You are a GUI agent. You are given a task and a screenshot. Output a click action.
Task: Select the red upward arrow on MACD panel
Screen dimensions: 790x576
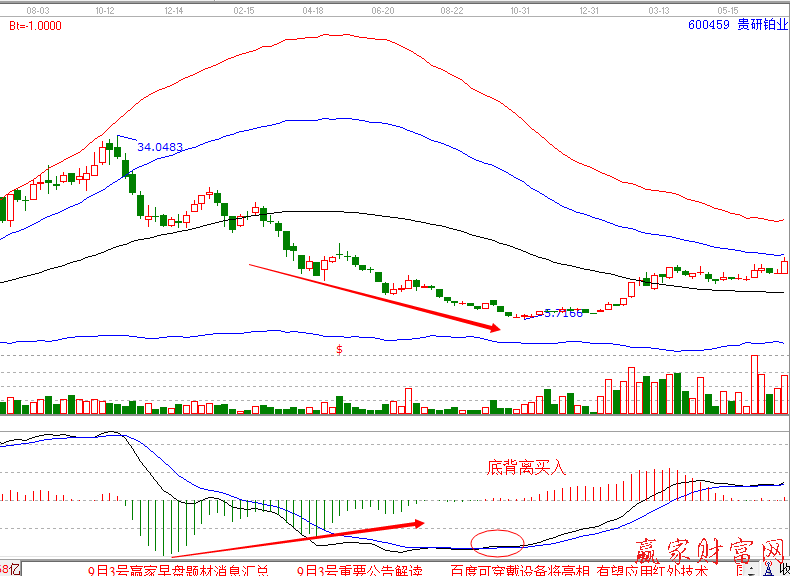coord(298,537)
